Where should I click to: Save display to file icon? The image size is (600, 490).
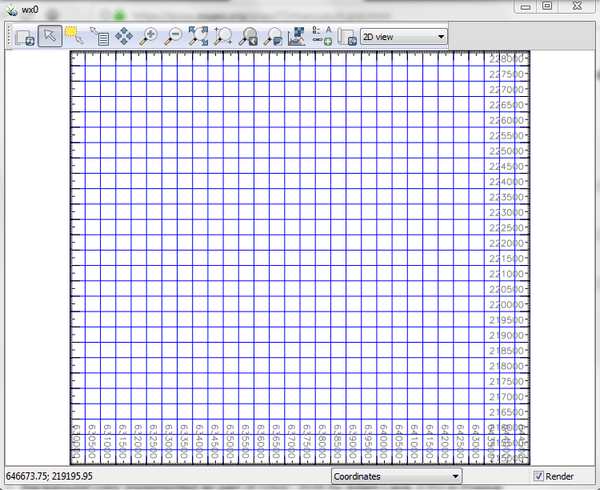pos(347,37)
